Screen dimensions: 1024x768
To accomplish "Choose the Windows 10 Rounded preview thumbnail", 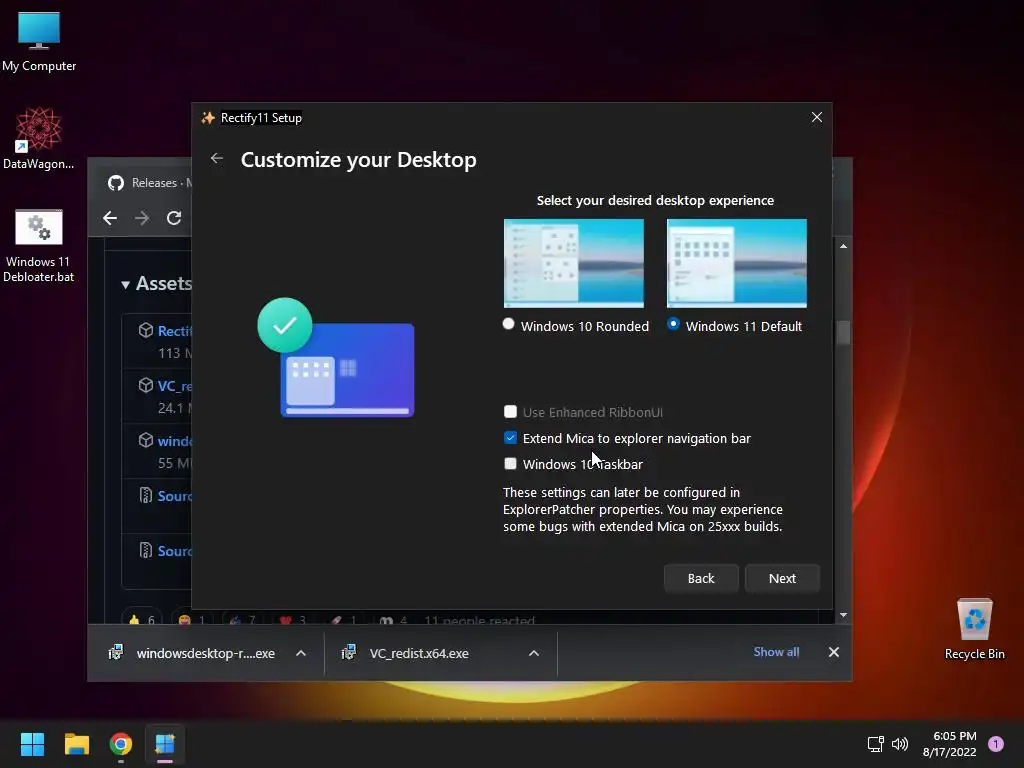I will [x=573, y=263].
